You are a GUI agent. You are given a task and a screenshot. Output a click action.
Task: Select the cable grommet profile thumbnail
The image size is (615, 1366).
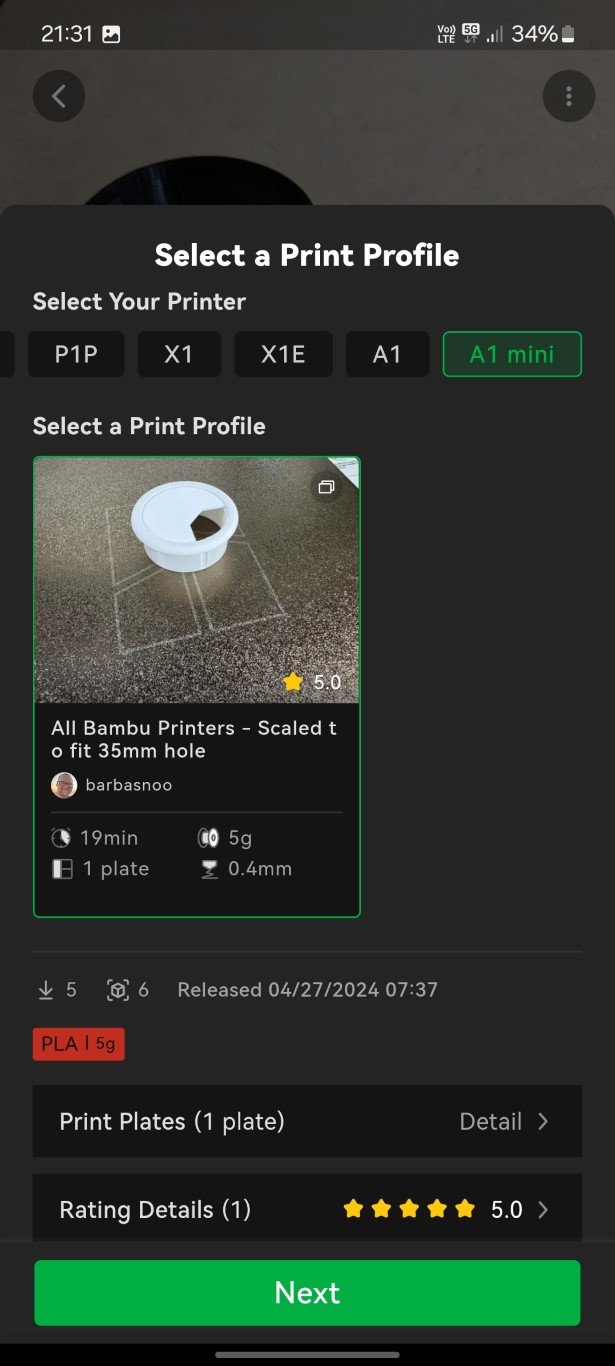click(197, 580)
